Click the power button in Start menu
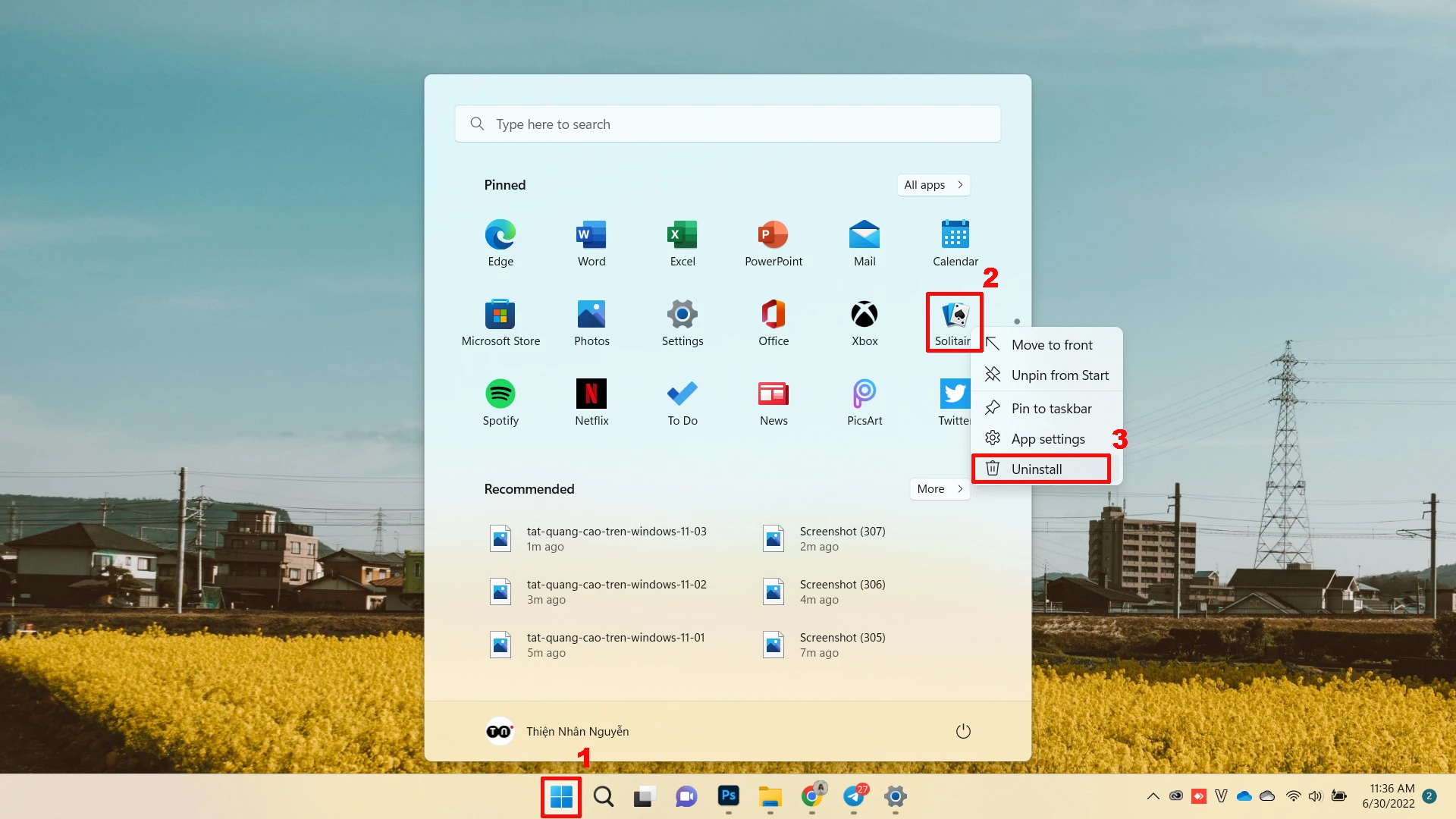Image resolution: width=1456 pixels, height=819 pixels. [x=963, y=731]
